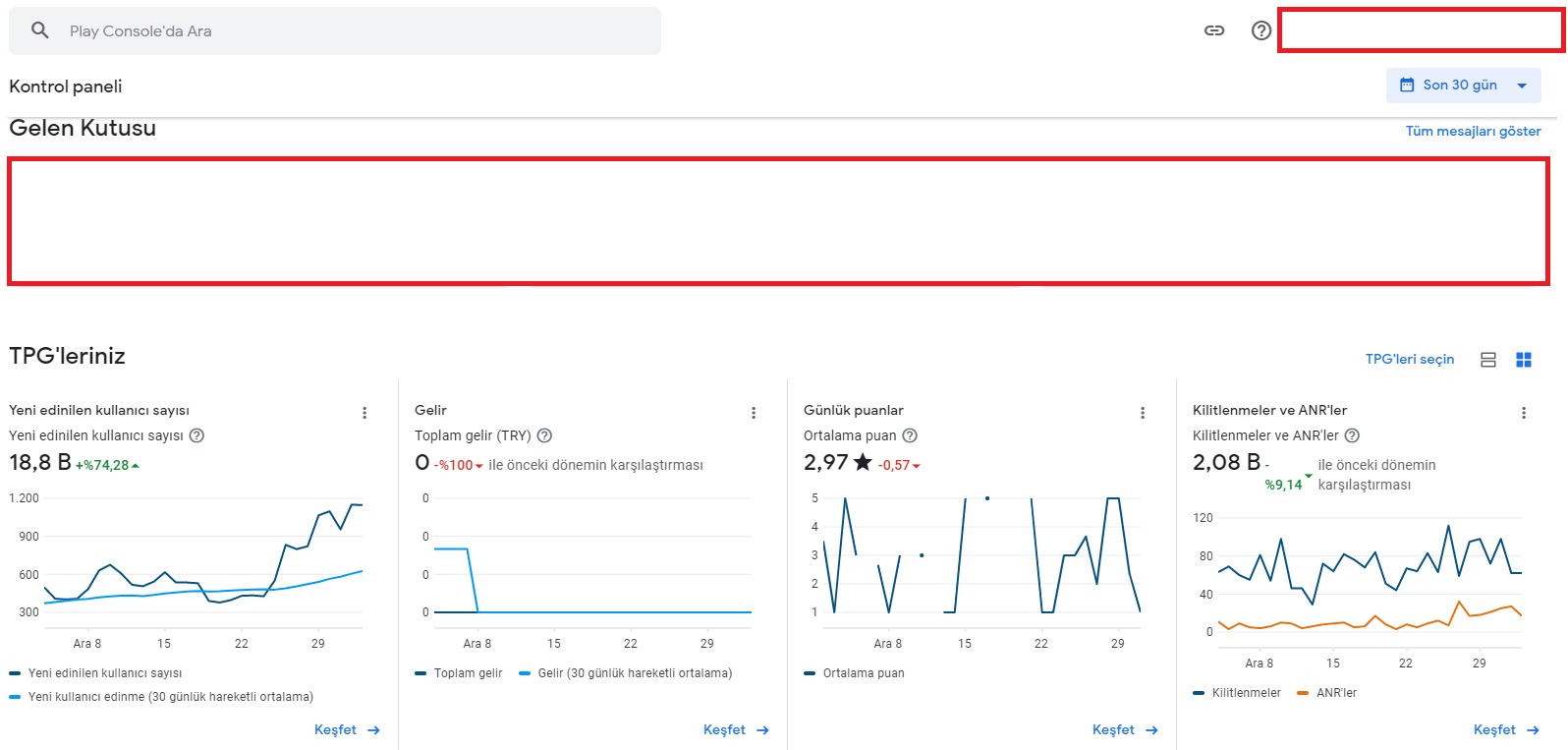This screenshot has height=750, width=1568.
Task: Click TPG'leri seçin link
Action: (x=1410, y=359)
